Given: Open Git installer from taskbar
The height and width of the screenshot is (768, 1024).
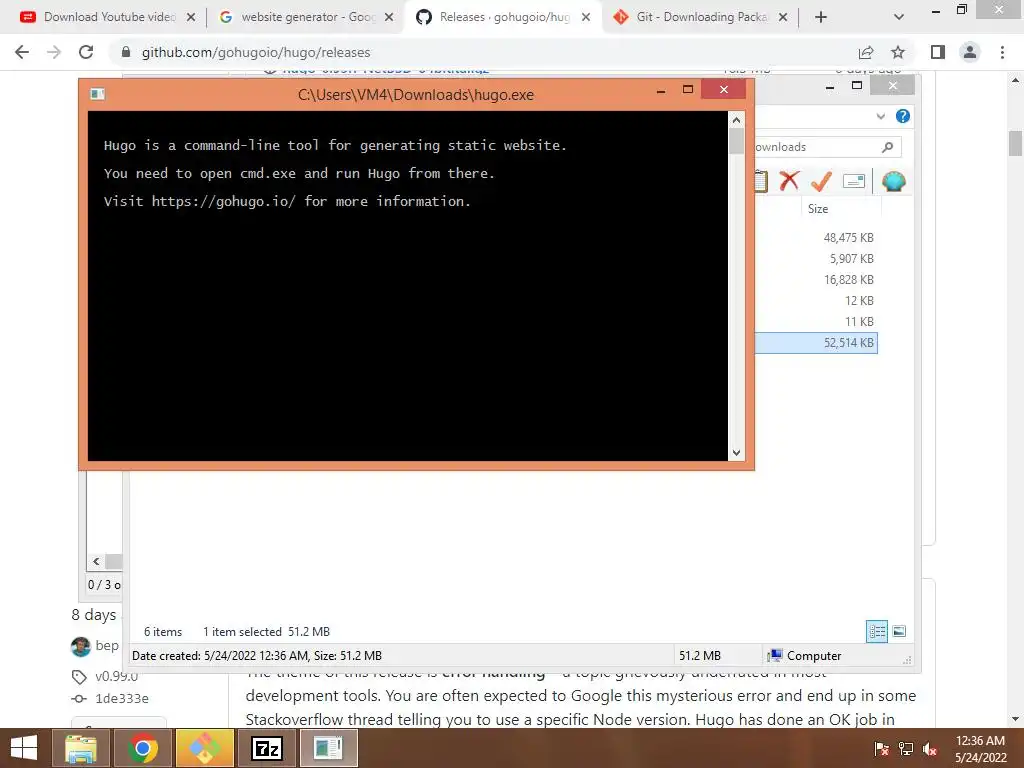Looking at the screenshot, I should (x=204, y=748).
